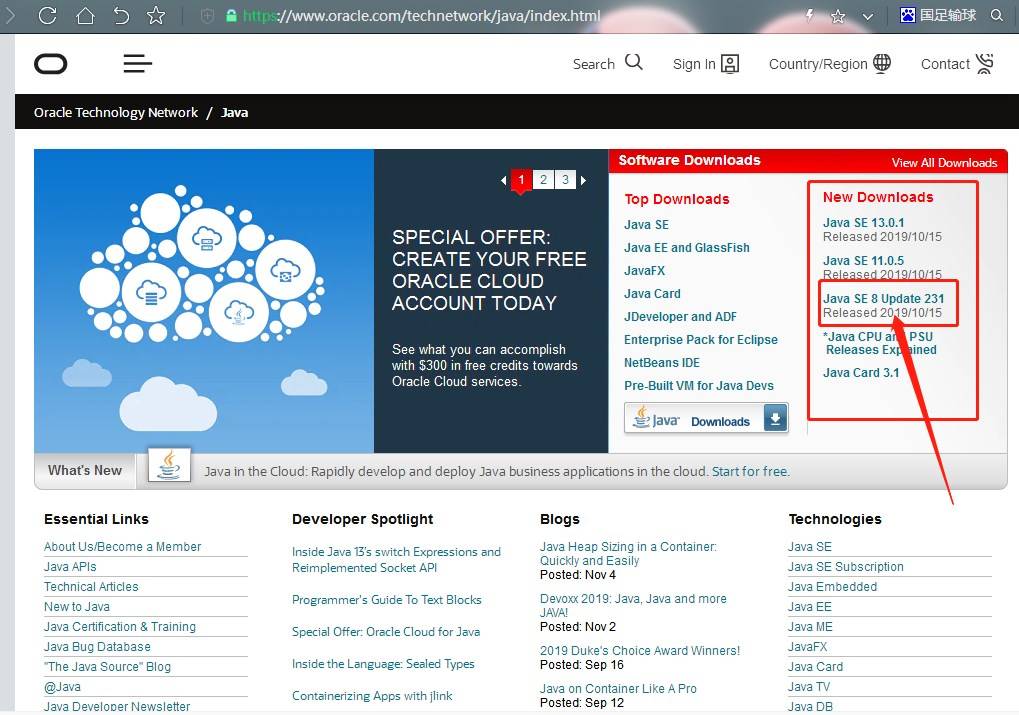Open Java SE 8 Update 231 link
This screenshot has height=715, width=1019.
[883, 298]
